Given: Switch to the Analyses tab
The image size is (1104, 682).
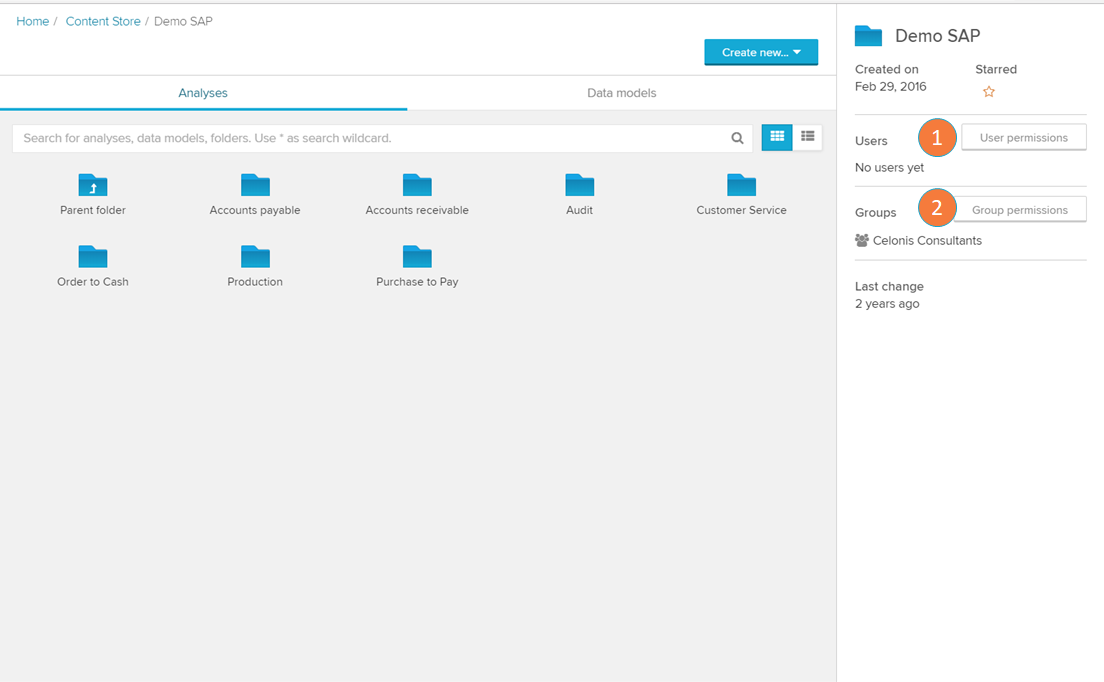Looking at the screenshot, I should coord(203,93).
